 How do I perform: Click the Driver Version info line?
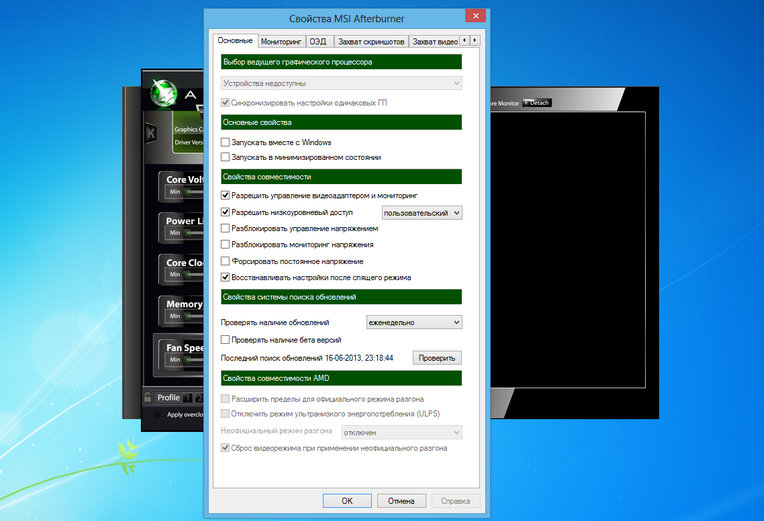coord(189,142)
